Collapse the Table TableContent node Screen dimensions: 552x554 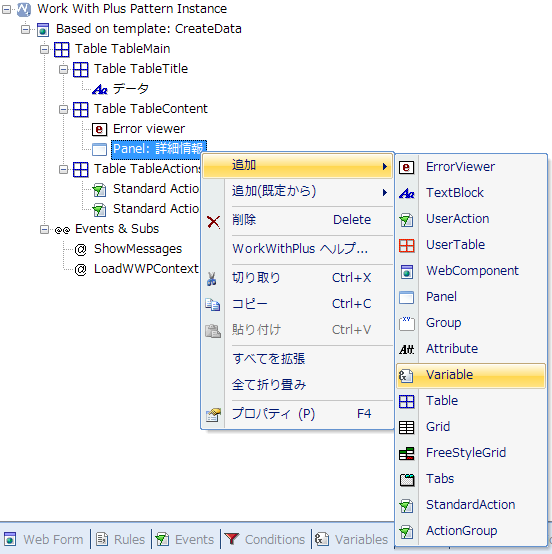pos(63,110)
